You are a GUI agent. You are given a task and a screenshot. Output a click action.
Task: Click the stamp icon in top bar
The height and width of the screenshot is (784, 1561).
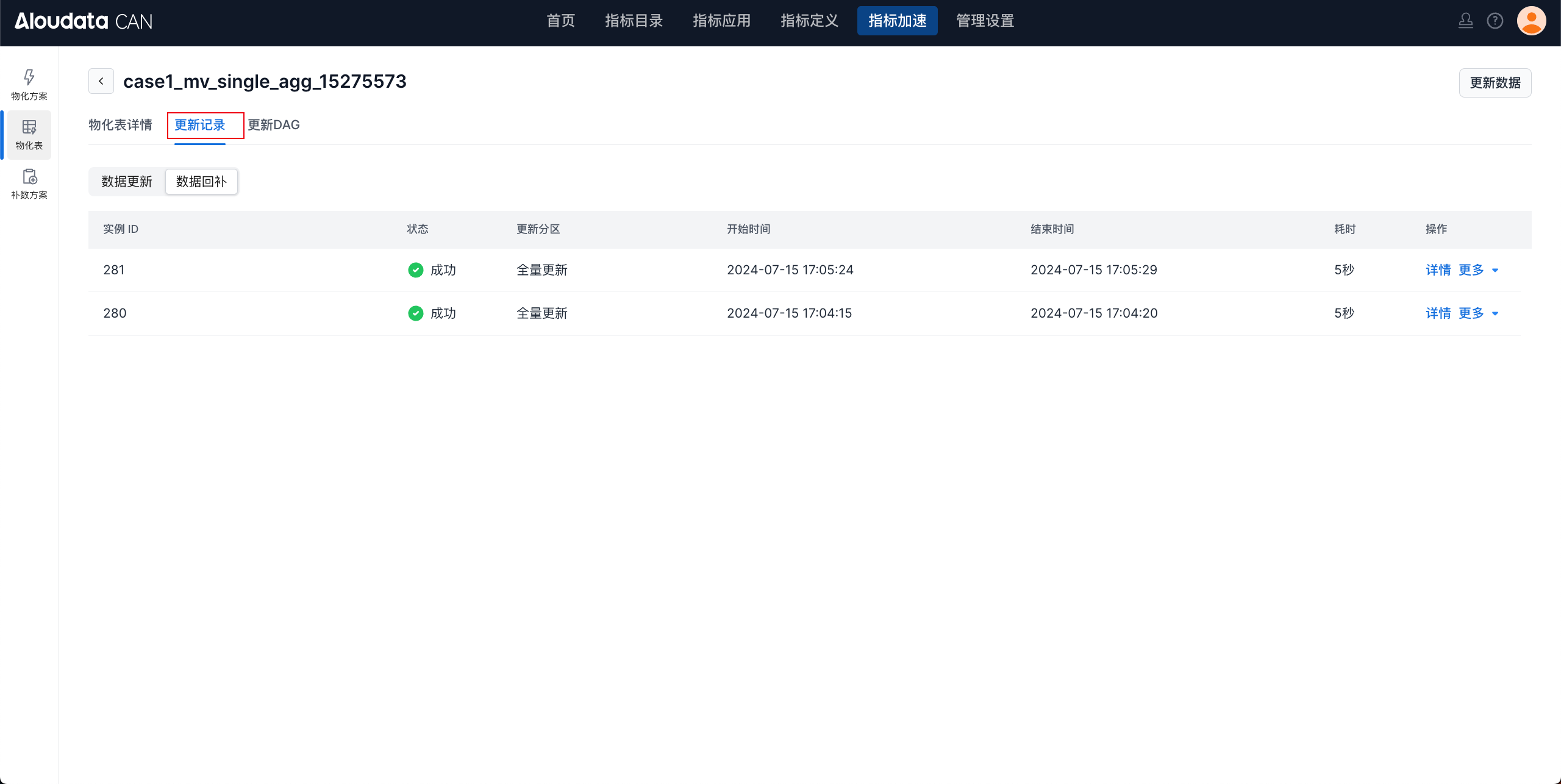[1465, 21]
